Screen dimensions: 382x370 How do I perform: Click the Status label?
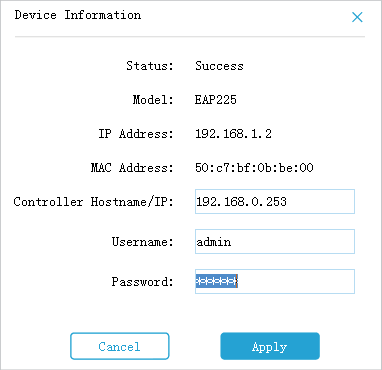(150, 65)
